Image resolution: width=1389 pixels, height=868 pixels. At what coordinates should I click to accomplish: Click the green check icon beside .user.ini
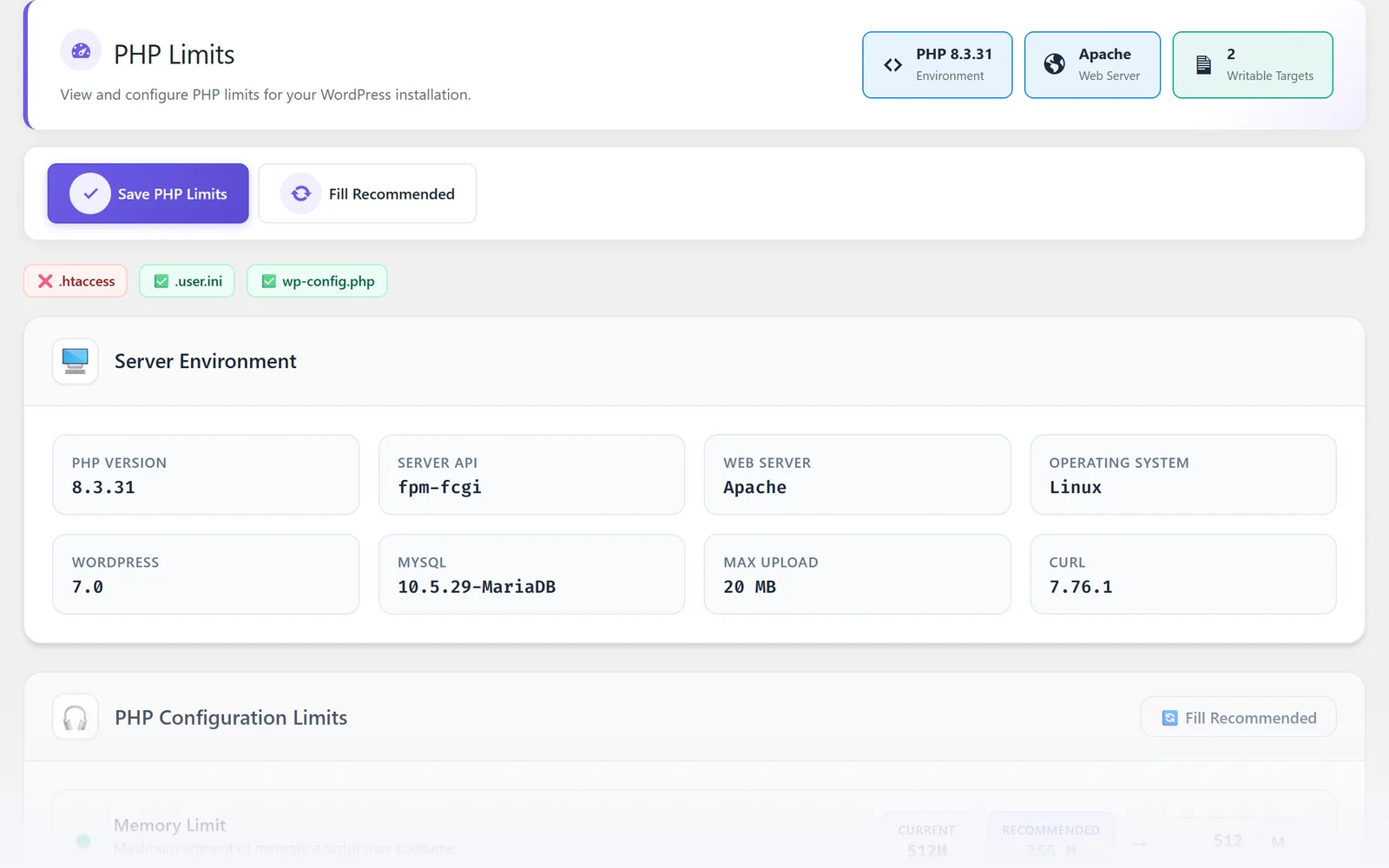point(161,281)
